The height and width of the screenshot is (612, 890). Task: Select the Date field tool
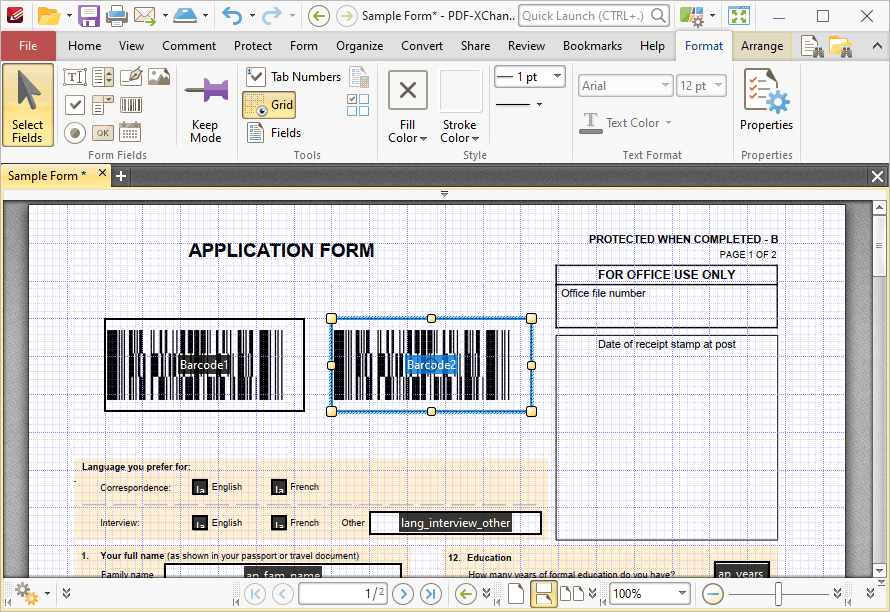pyautogui.click(x=131, y=133)
